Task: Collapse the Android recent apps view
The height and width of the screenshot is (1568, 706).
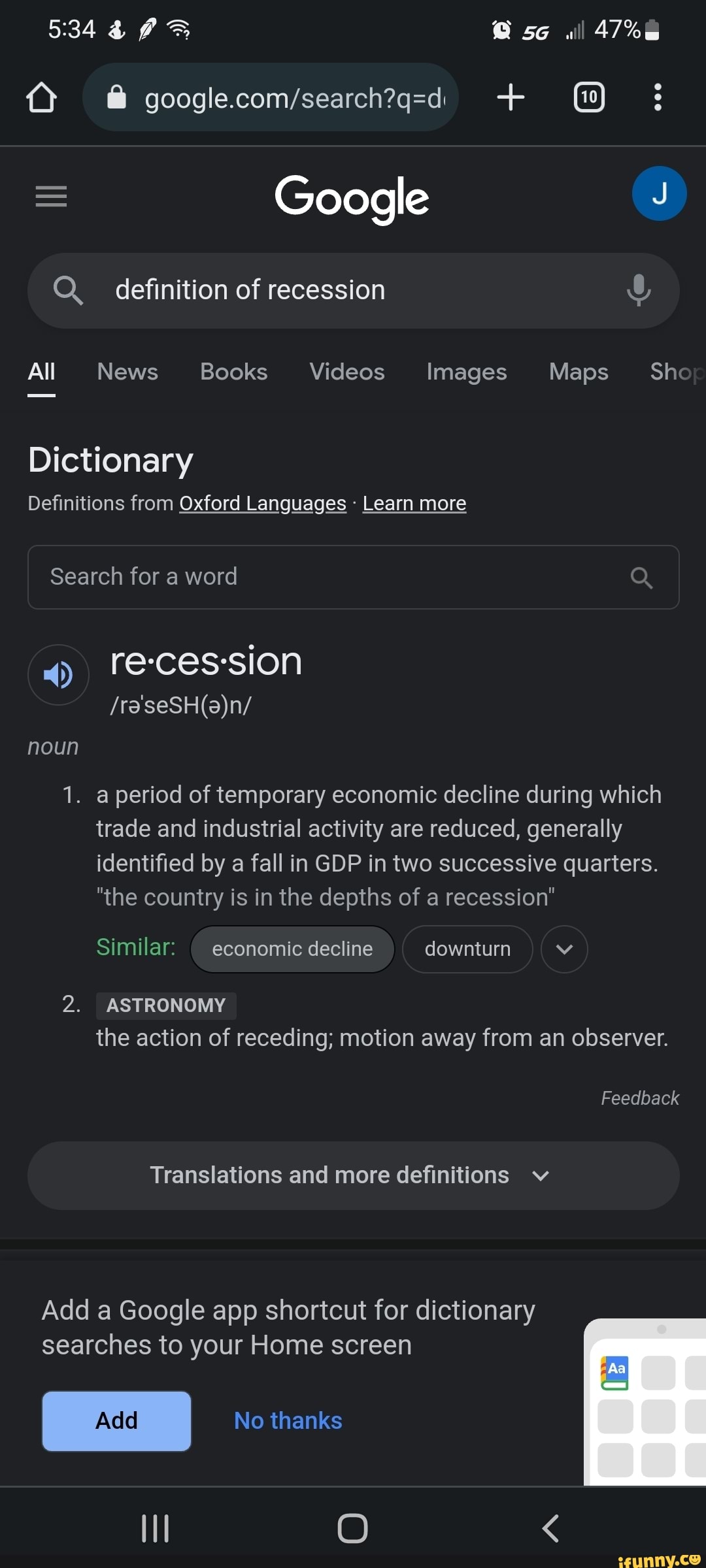Action: point(154,1527)
